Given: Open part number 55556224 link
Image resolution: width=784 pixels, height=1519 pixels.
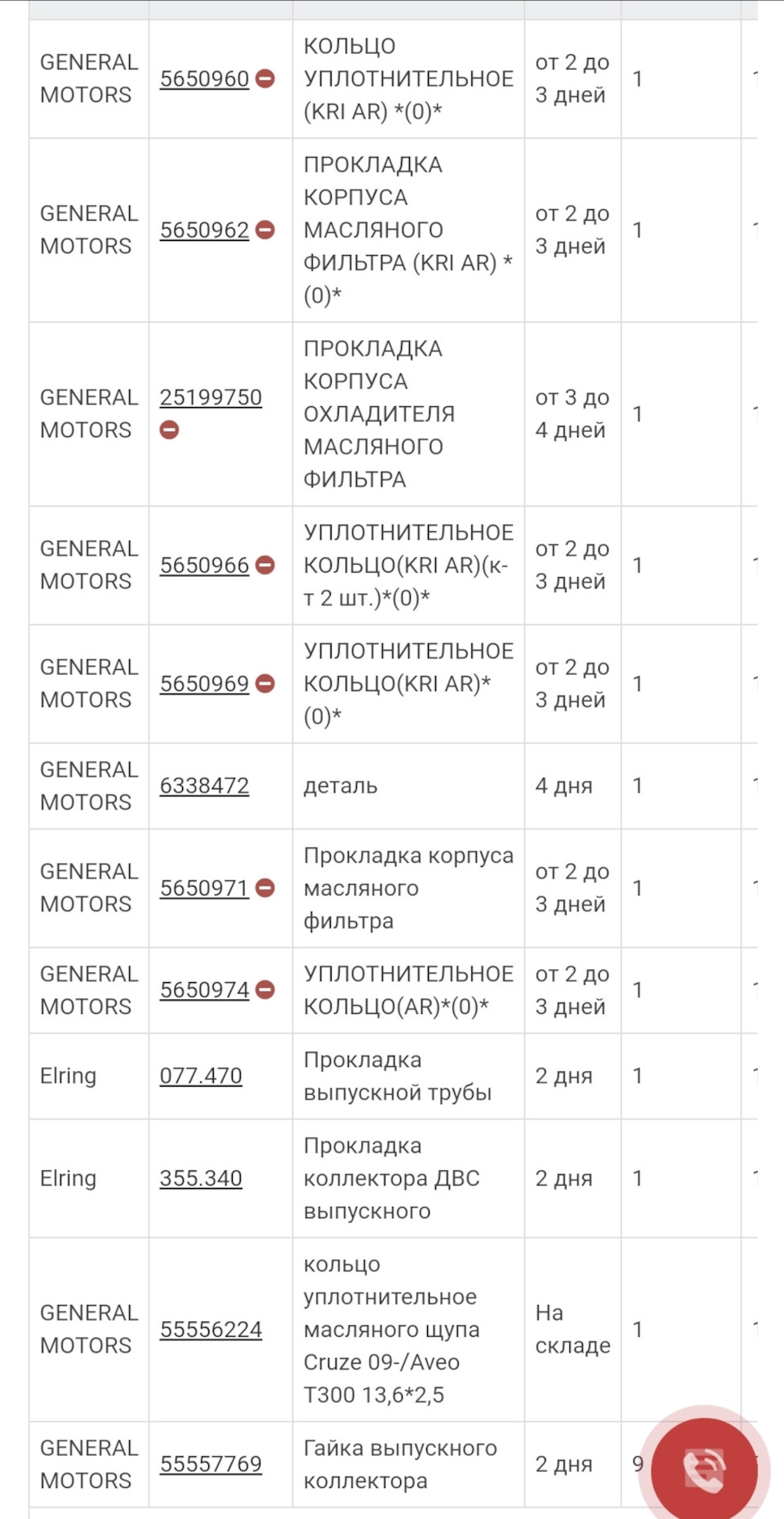Looking at the screenshot, I should click(211, 1329).
